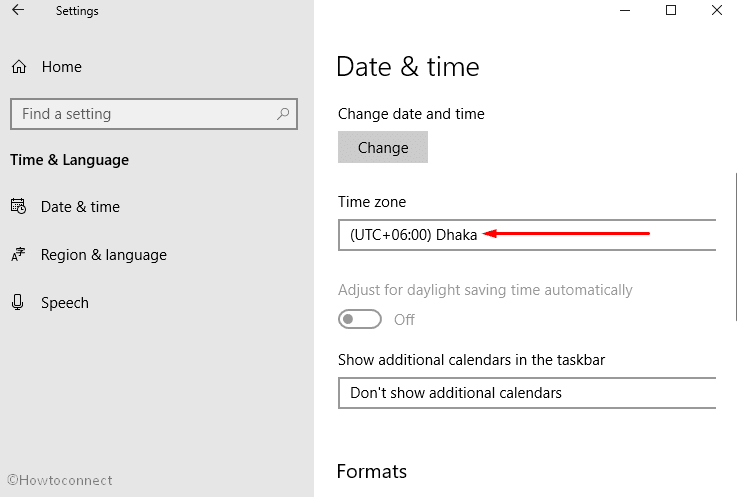The image size is (737, 497).
Task: Click the back arrow icon
Action: pos(18,10)
